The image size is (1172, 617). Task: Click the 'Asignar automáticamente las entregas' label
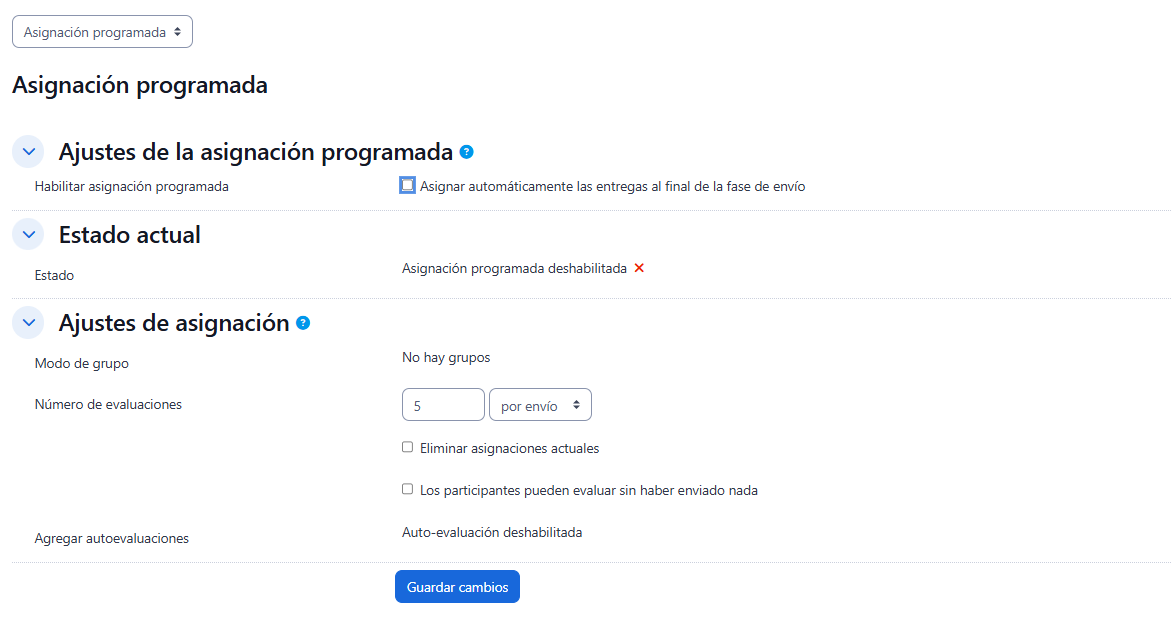612,186
